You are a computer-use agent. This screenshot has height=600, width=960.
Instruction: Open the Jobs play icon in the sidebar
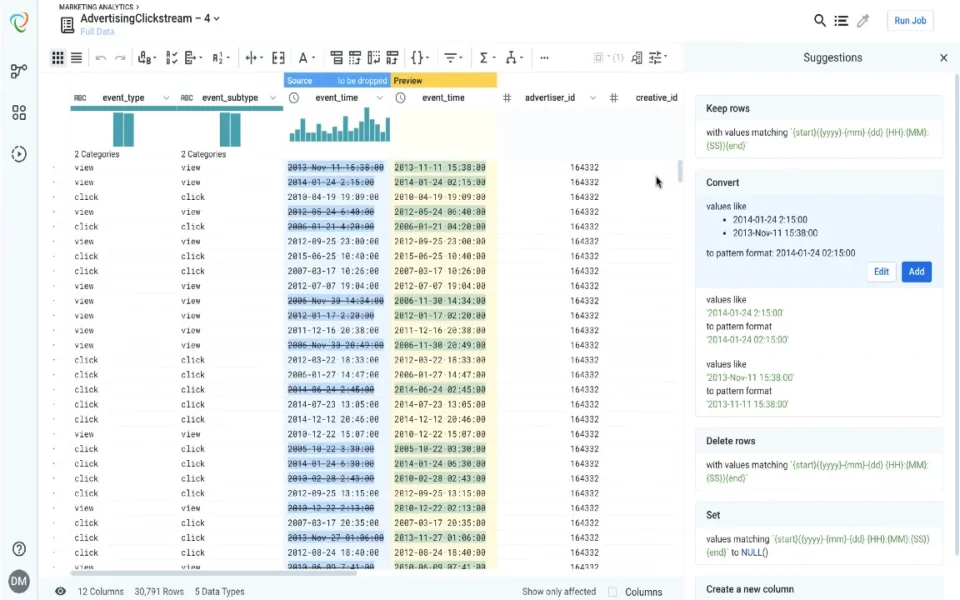[19, 154]
